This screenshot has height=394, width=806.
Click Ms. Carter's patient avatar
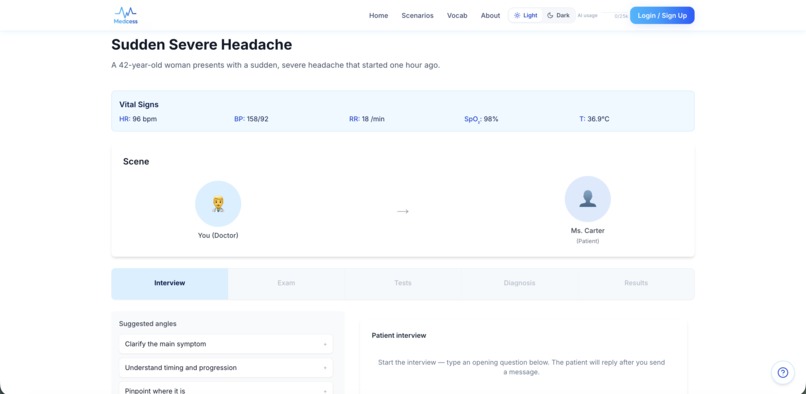[588, 199]
